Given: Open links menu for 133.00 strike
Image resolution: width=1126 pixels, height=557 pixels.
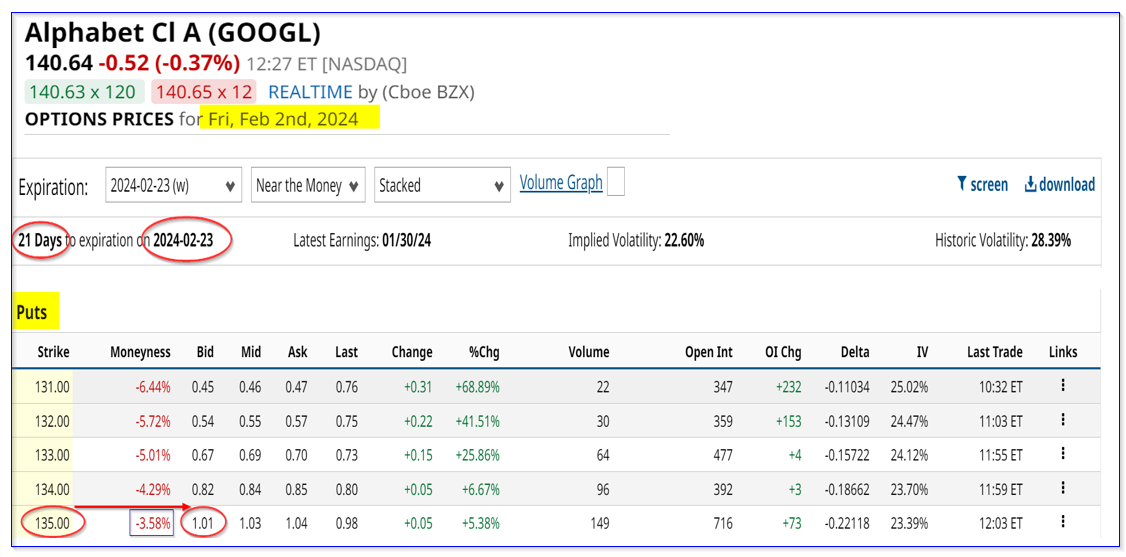Looking at the screenshot, I should click(1063, 455).
